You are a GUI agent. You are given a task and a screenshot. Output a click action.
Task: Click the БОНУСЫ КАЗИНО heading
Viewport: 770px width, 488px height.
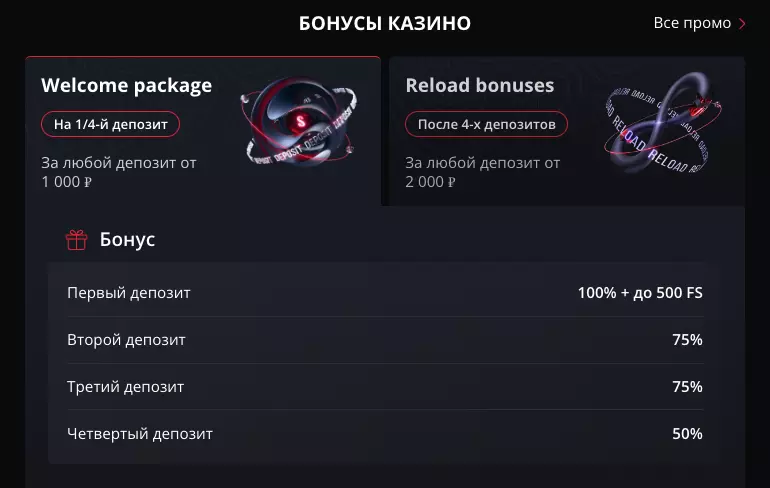click(x=385, y=23)
